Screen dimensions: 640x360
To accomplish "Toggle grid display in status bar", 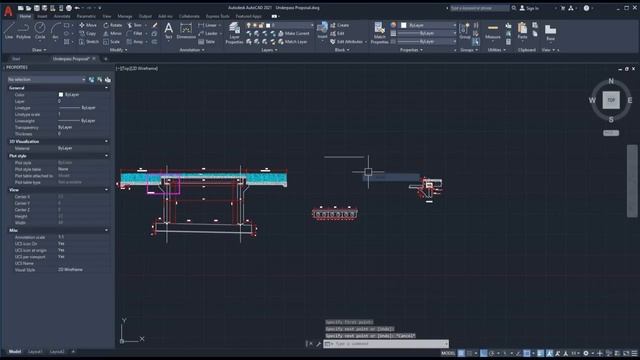I will click(461, 353).
